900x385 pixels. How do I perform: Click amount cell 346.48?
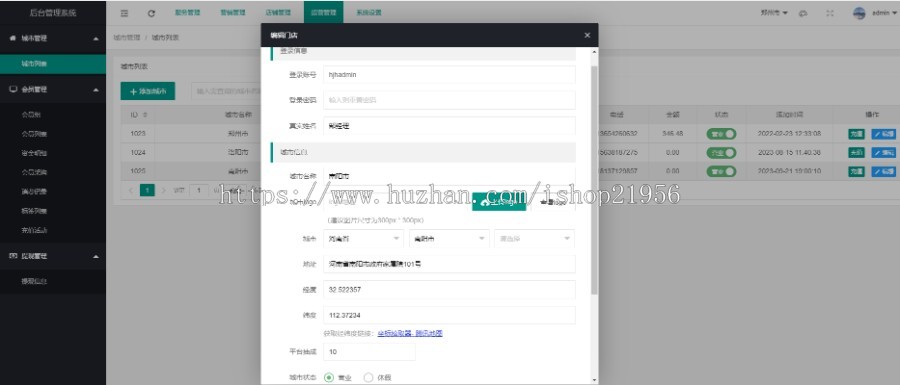point(672,134)
